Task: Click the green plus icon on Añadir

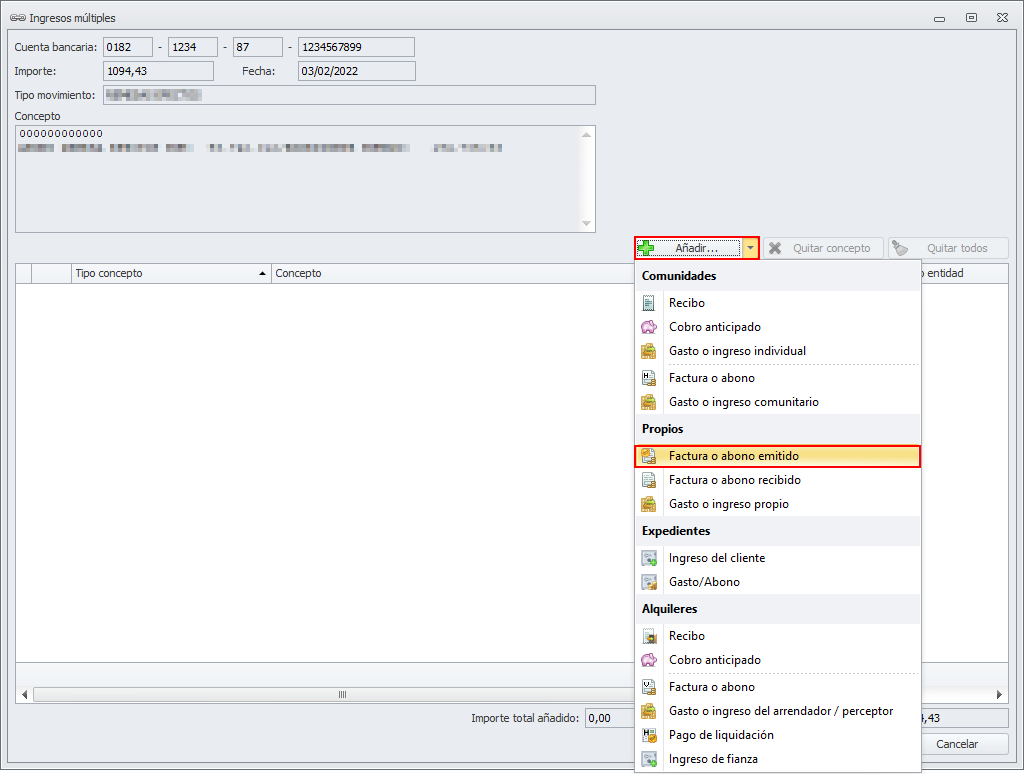Action: (646, 248)
